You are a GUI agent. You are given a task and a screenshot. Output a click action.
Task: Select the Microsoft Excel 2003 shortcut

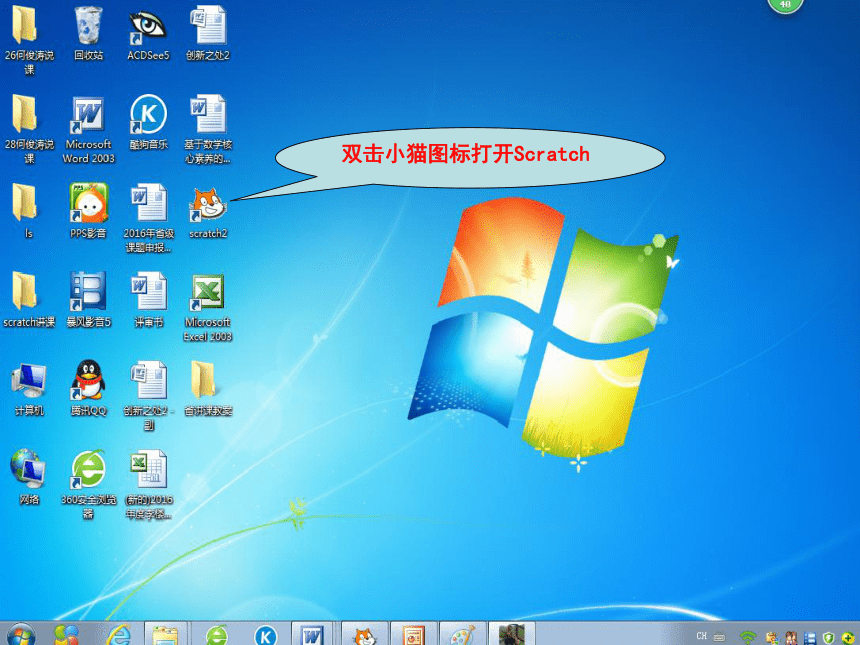(207, 293)
